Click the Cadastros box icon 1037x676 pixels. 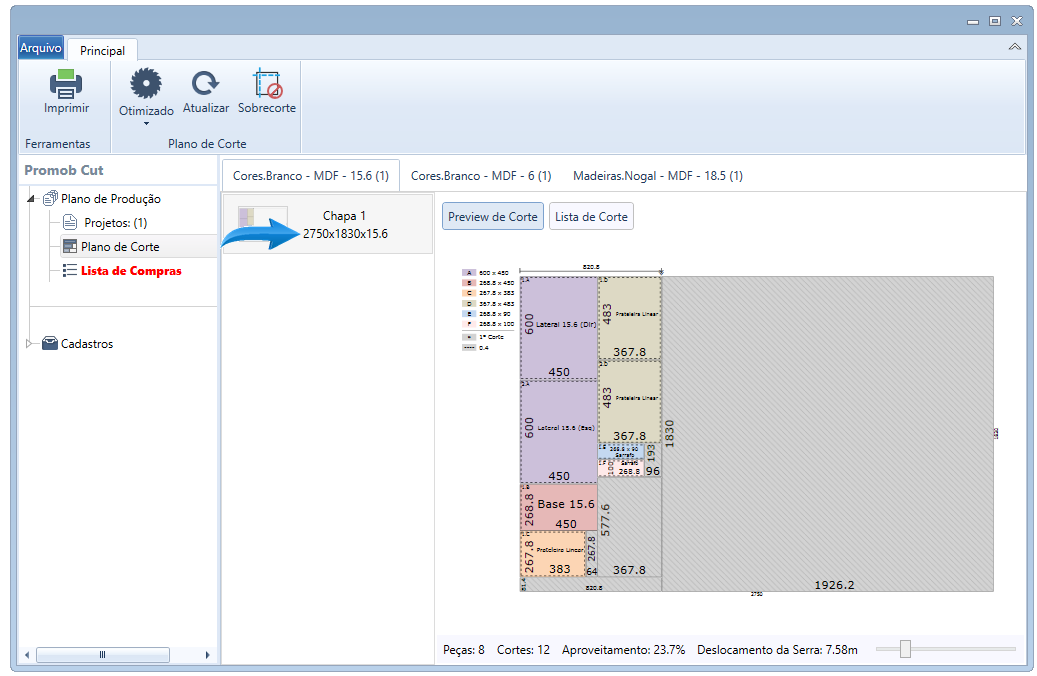[x=50, y=343]
